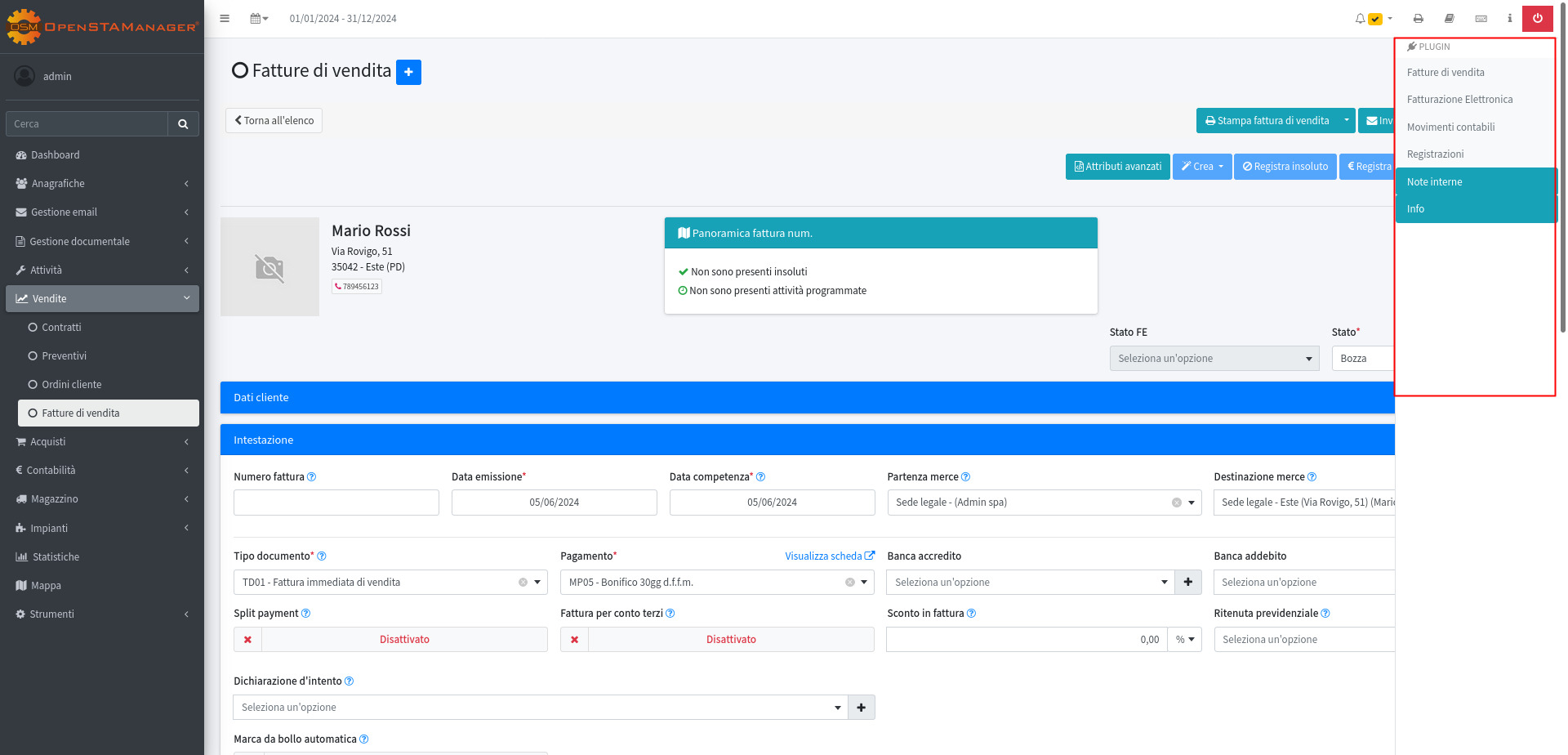Click the printer icon in top bar
The image size is (1568, 755).
pyautogui.click(x=1419, y=19)
